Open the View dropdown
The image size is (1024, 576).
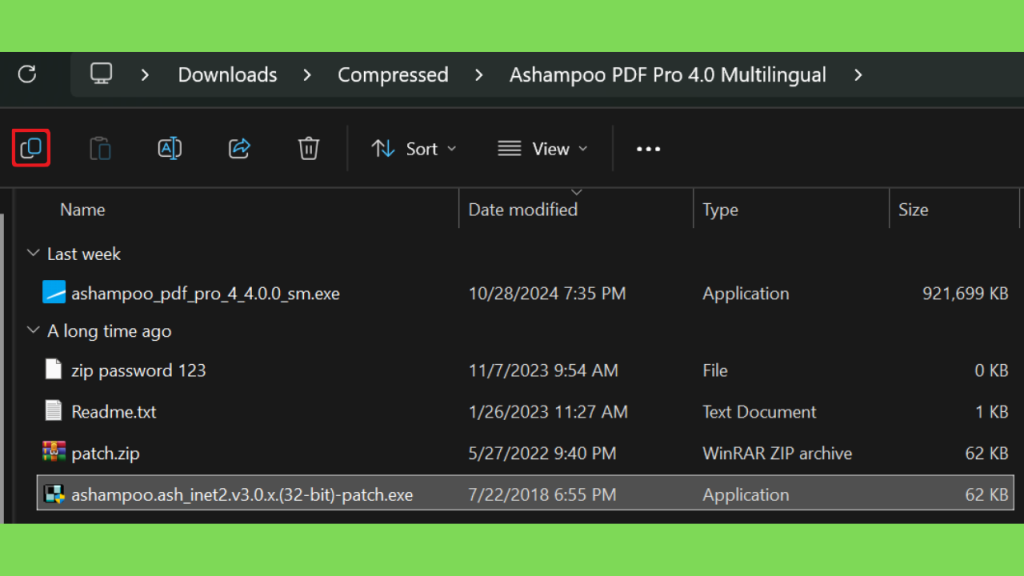tap(543, 149)
